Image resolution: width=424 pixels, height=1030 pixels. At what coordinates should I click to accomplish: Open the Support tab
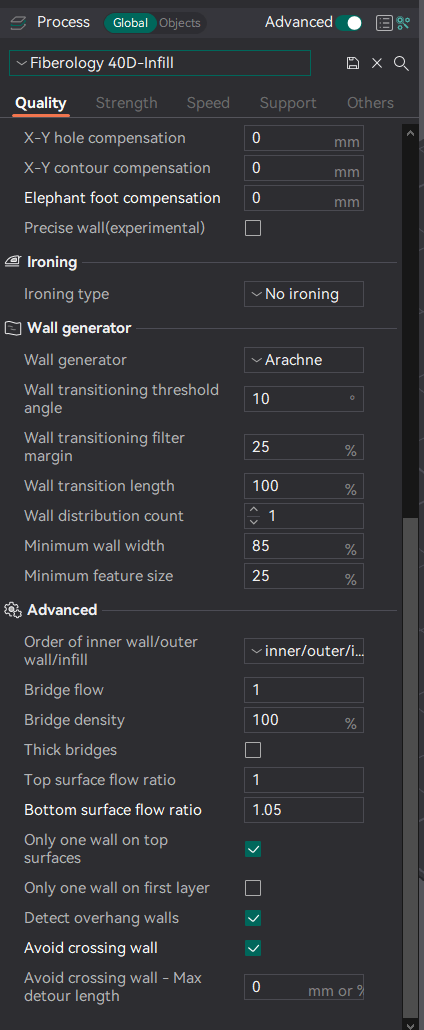[288, 103]
